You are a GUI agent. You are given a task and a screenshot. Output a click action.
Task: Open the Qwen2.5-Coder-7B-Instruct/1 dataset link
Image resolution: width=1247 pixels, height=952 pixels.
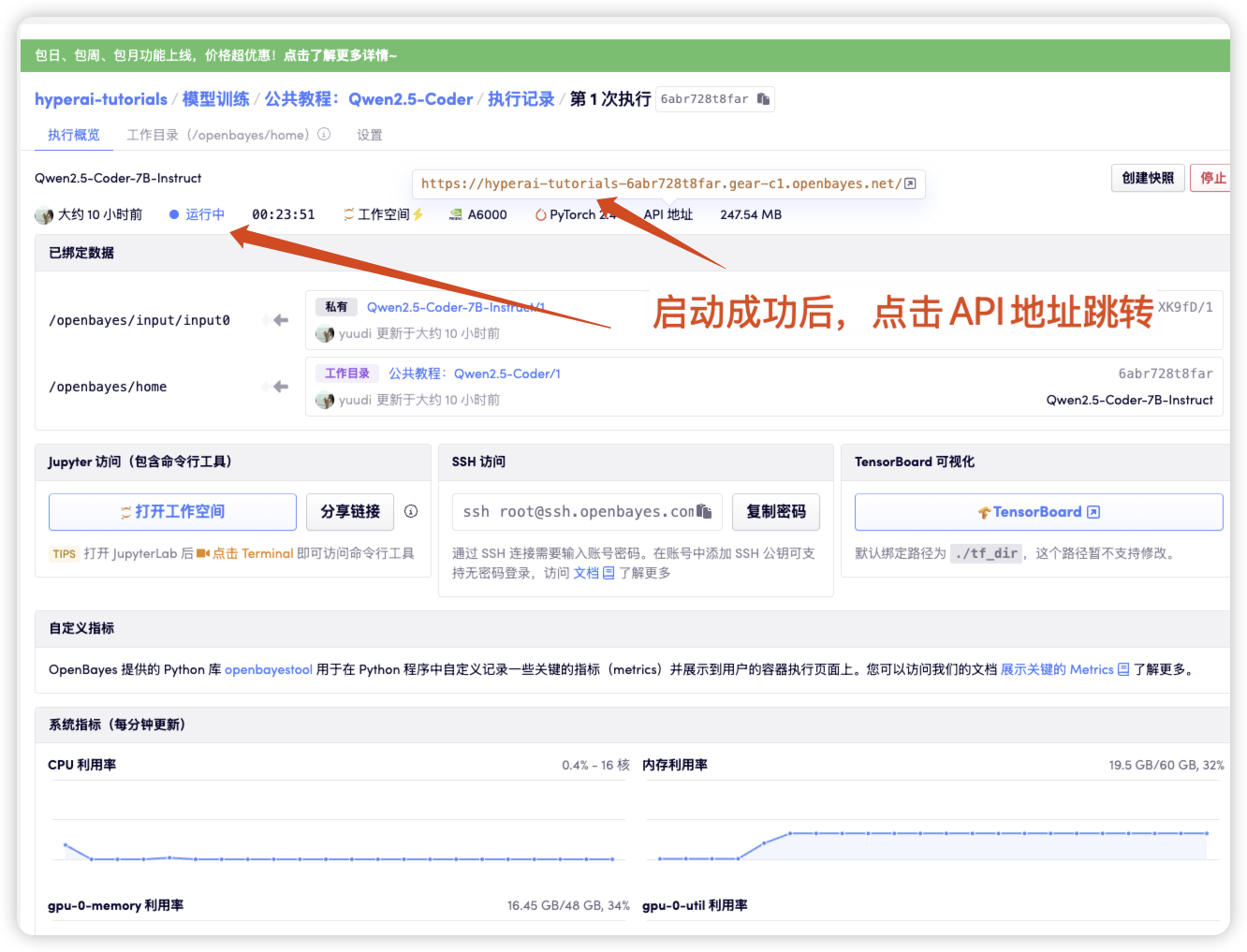click(455, 307)
